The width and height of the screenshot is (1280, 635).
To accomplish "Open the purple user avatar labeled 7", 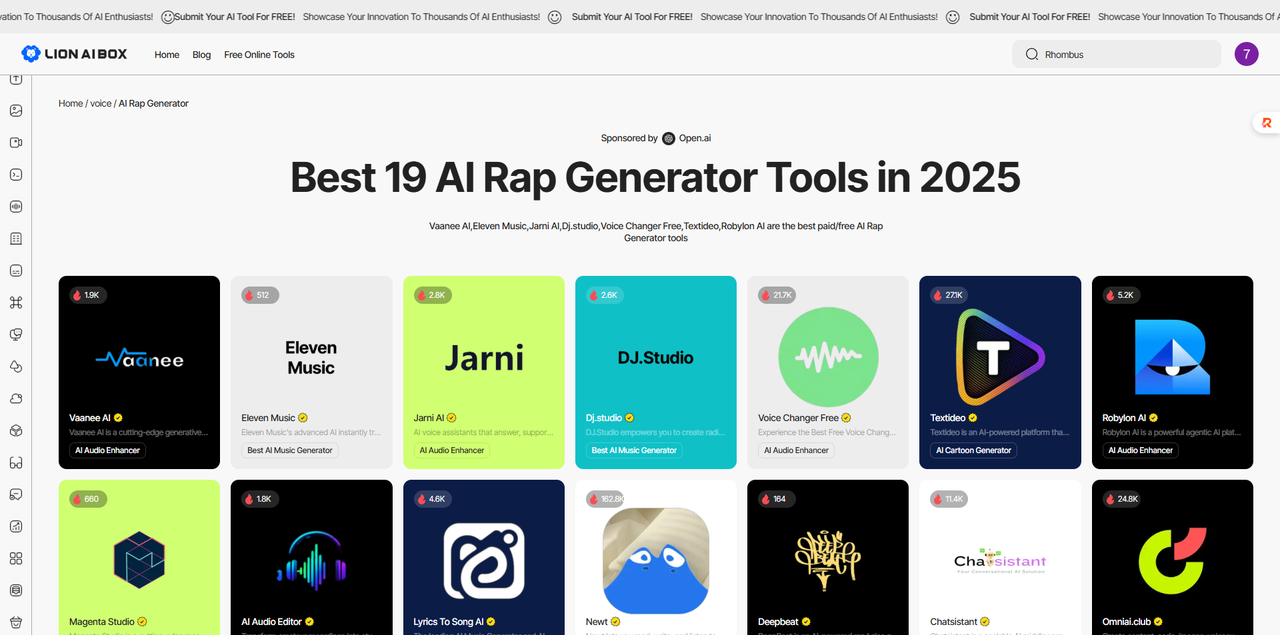I will pyautogui.click(x=1246, y=54).
